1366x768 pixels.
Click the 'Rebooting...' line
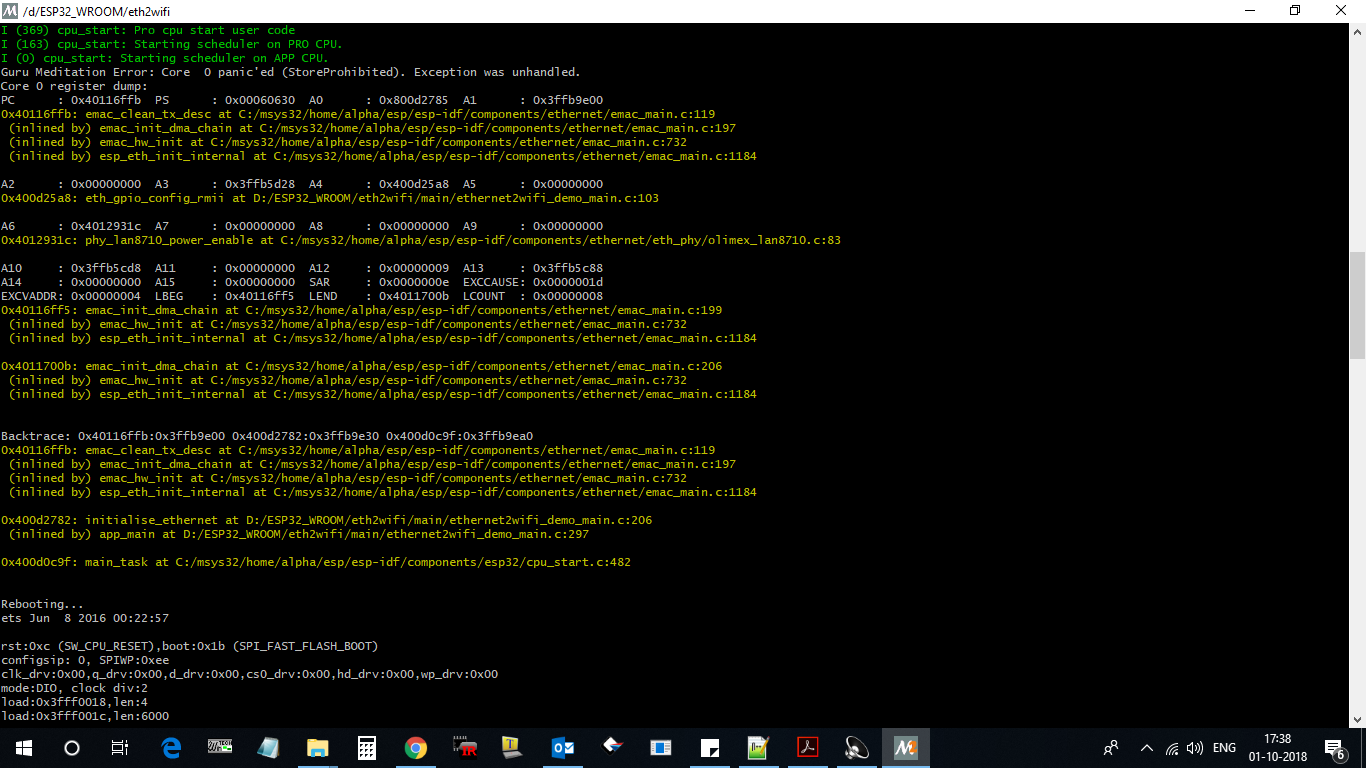pyautogui.click(x=43, y=604)
